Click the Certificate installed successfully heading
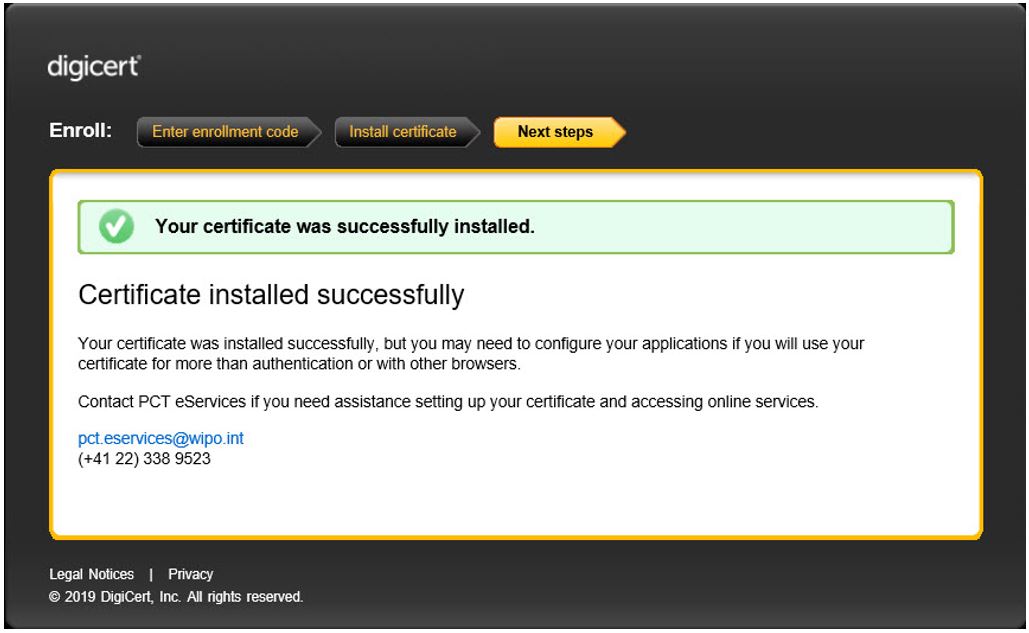This screenshot has height=633, width=1029. point(271,295)
